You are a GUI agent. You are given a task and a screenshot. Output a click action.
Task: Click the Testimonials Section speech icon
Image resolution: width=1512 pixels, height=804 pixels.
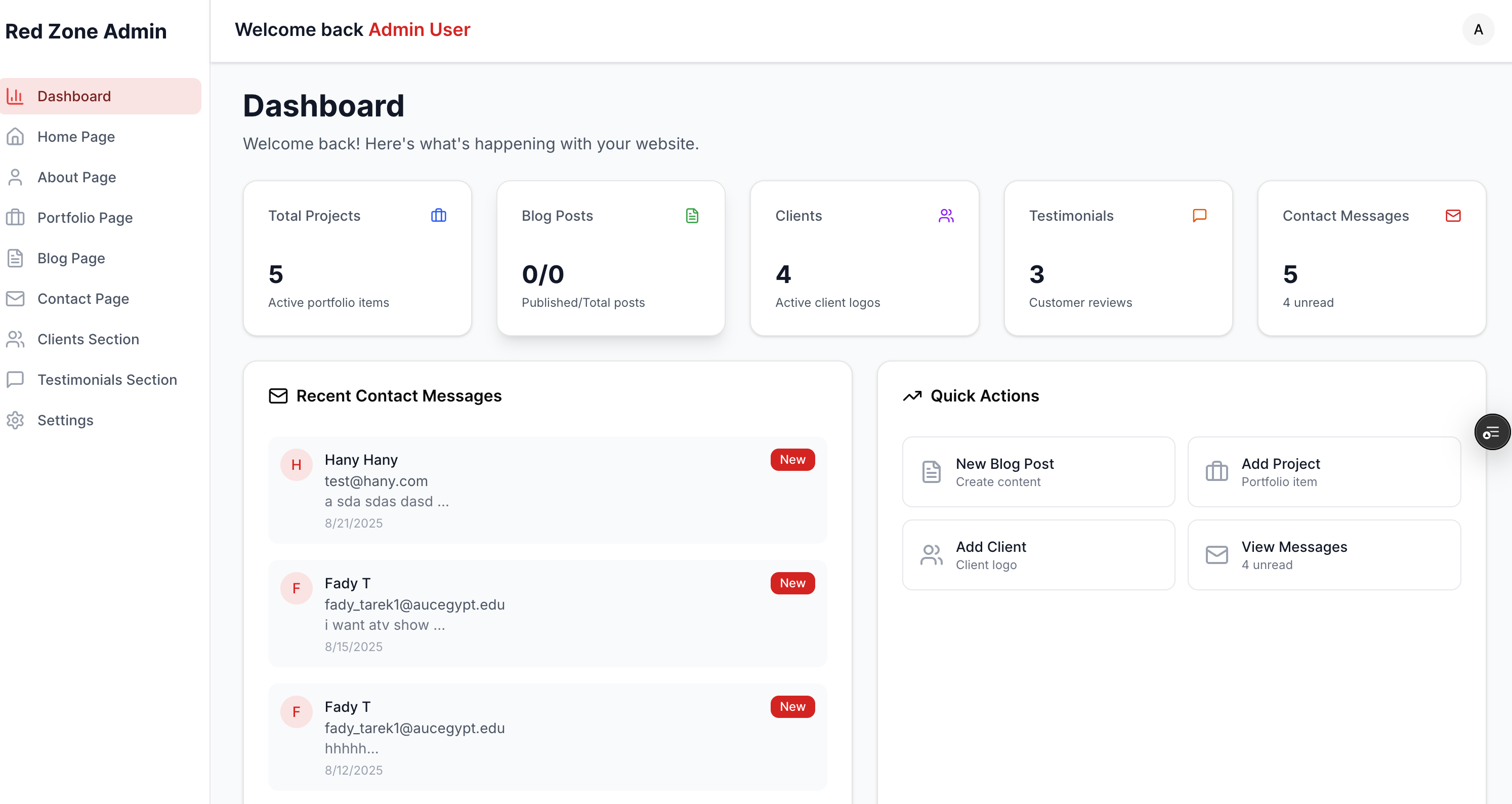(x=15, y=379)
